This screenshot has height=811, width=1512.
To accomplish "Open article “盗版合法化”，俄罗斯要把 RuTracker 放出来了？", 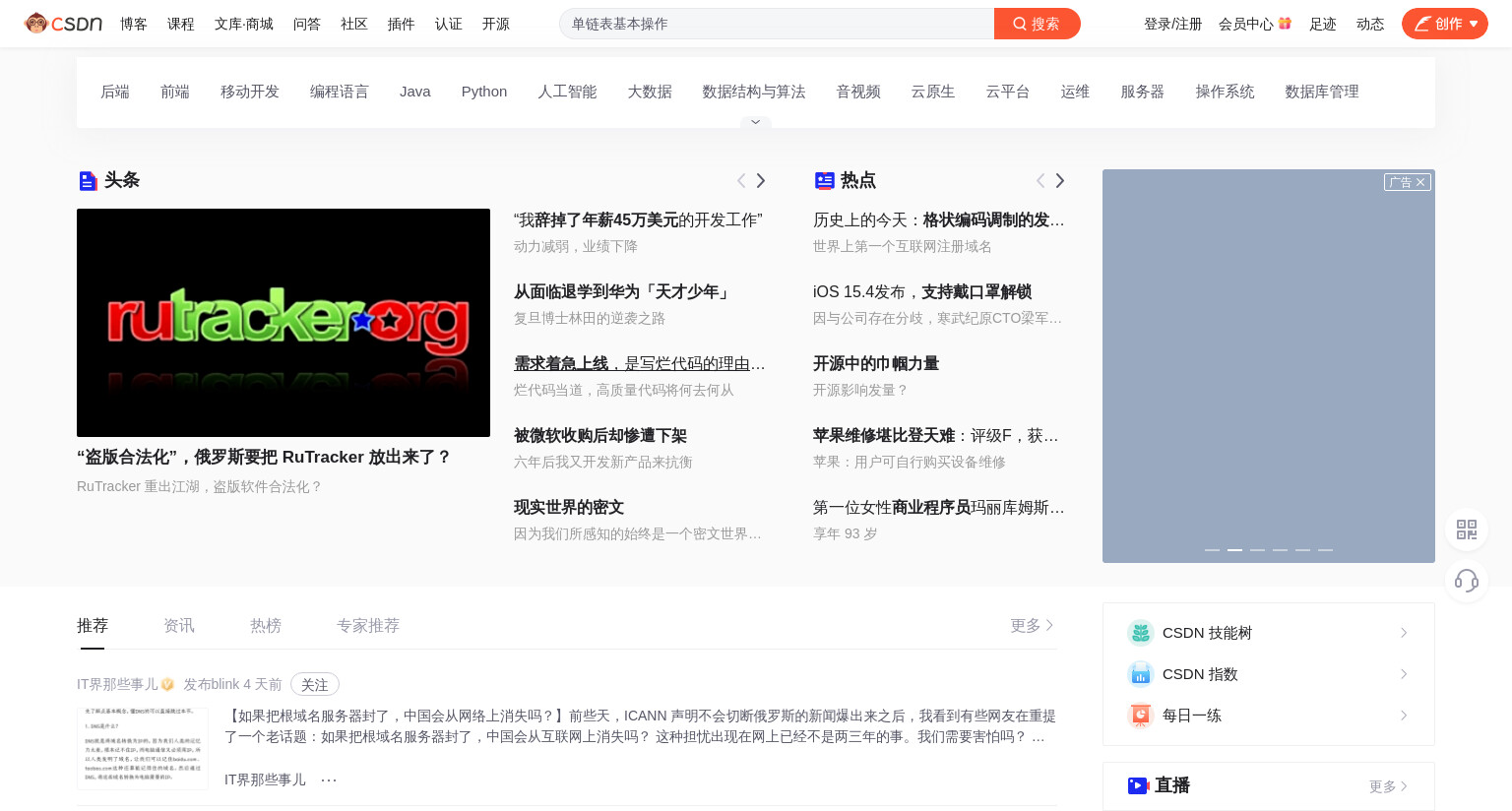I will pyautogui.click(x=264, y=457).
